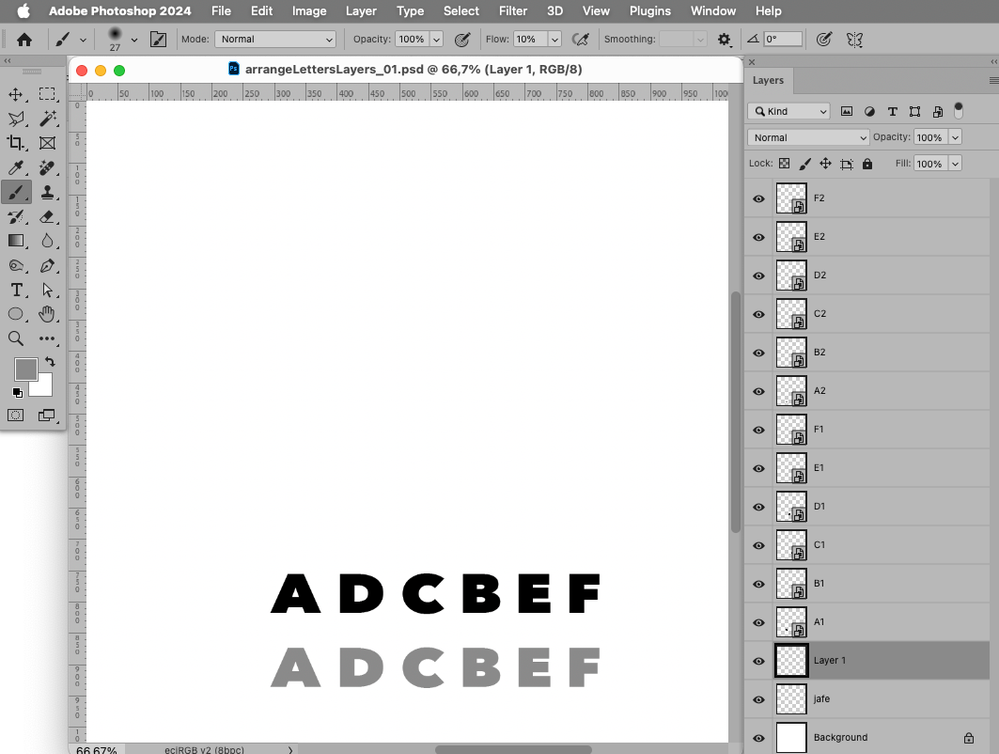Image resolution: width=999 pixels, height=754 pixels.
Task: Open the Image menu
Action: click(309, 11)
